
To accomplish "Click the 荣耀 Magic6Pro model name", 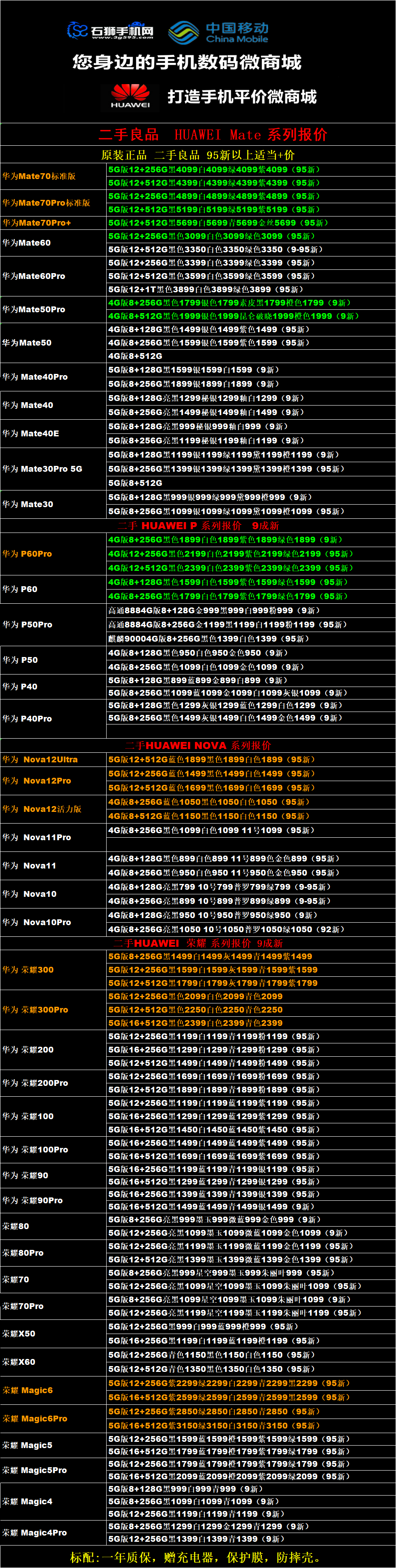I will pos(35,1418).
